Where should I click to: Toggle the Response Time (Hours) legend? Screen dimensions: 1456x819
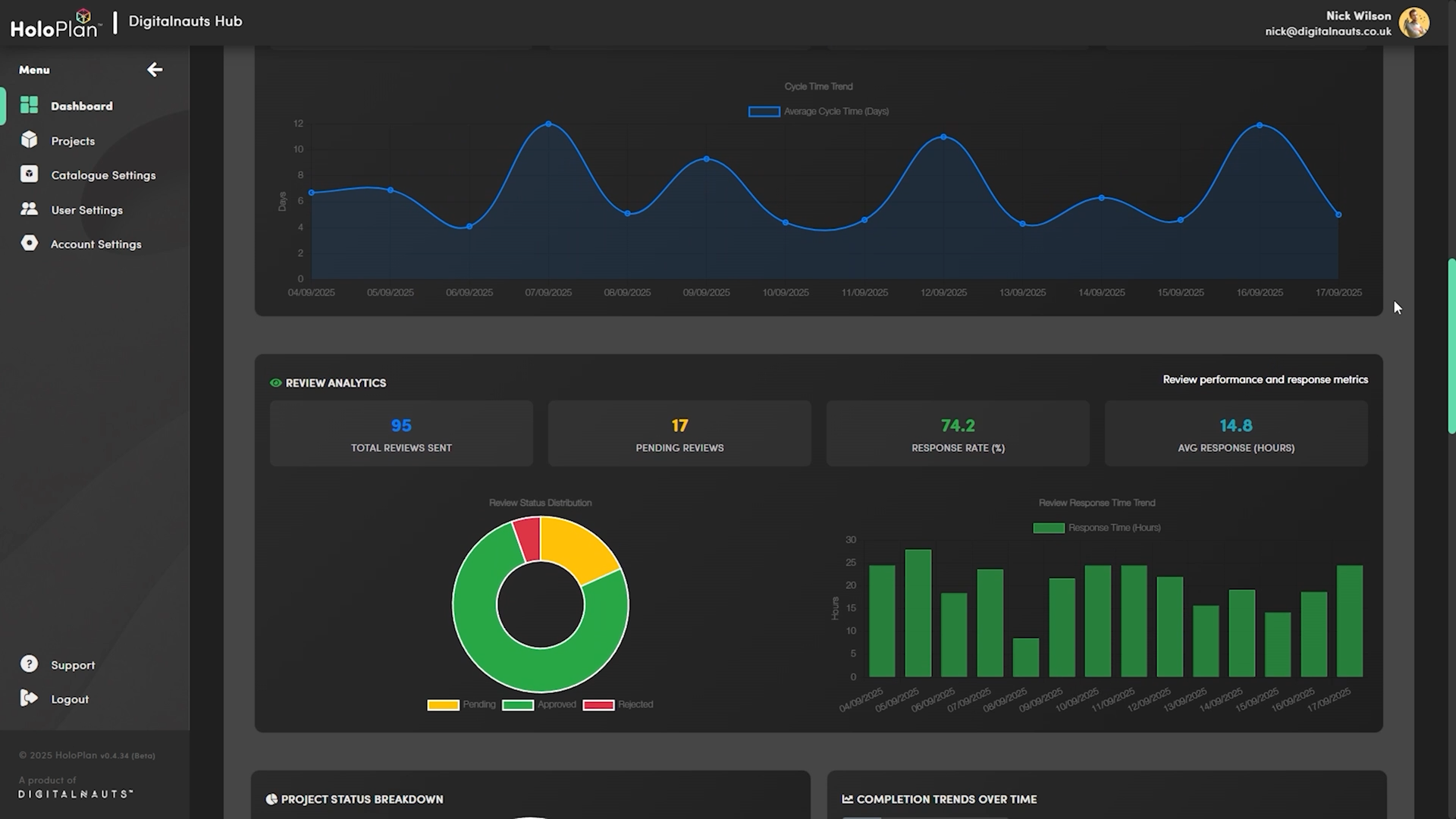tap(1049, 528)
